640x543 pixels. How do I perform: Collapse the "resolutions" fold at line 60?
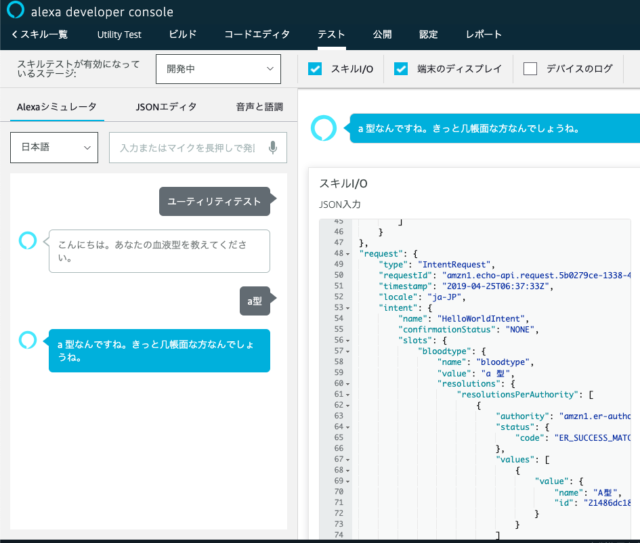pyautogui.click(x=348, y=384)
